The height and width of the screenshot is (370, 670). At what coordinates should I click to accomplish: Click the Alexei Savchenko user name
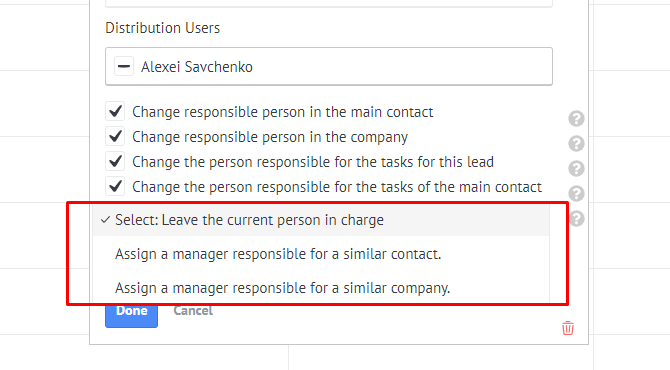pyautogui.click(x=197, y=67)
